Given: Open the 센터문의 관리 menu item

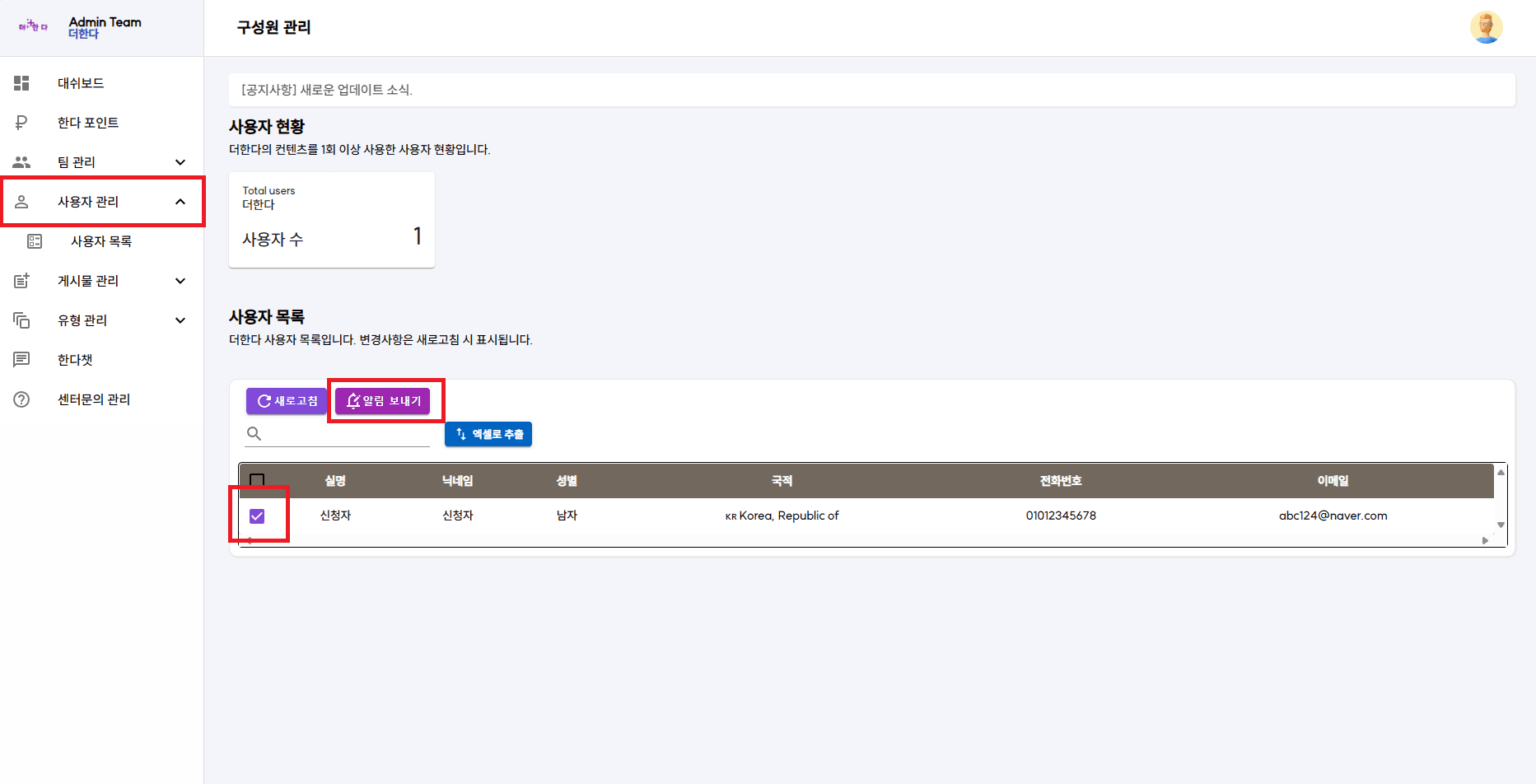Looking at the screenshot, I should point(101,399).
